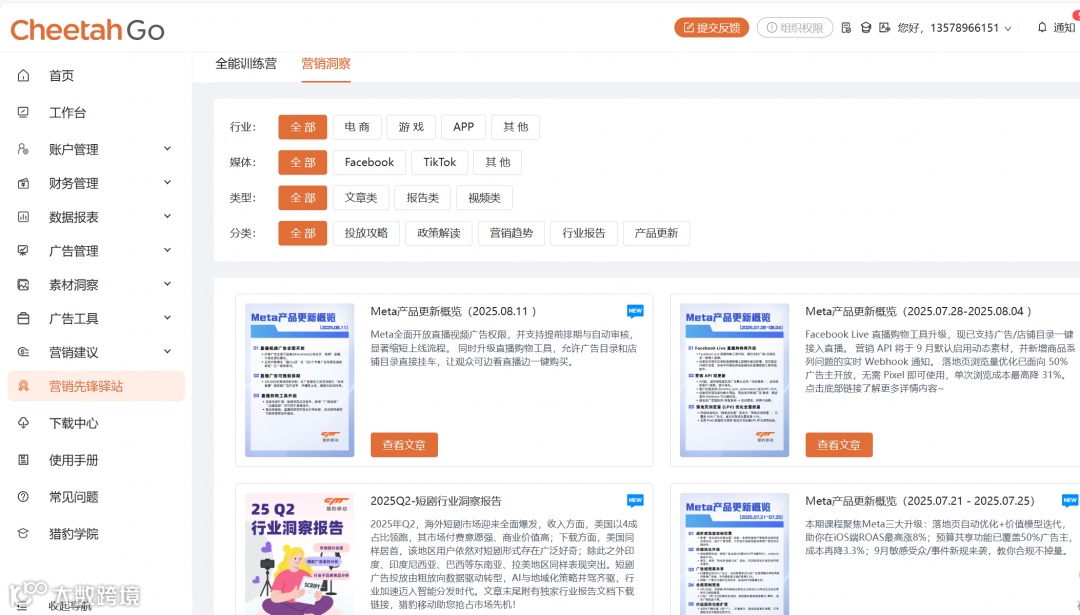Click the 猎豹学院 graduation cap icon
Screen dimensions: 1080x615
[x=23, y=534]
